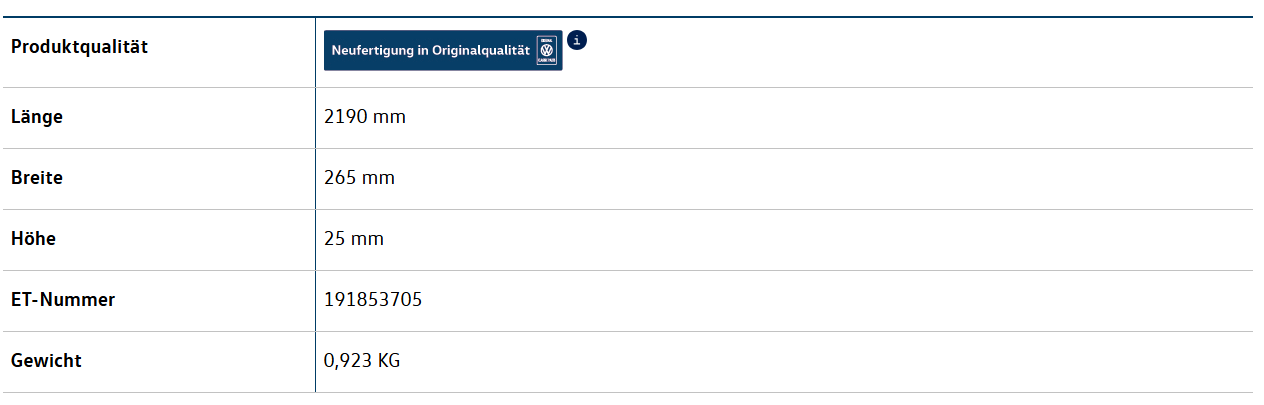Screen dimensions: 1264x405
Task: Select the 'ET-Nummer' row label
Action: (x=63, y=300)
